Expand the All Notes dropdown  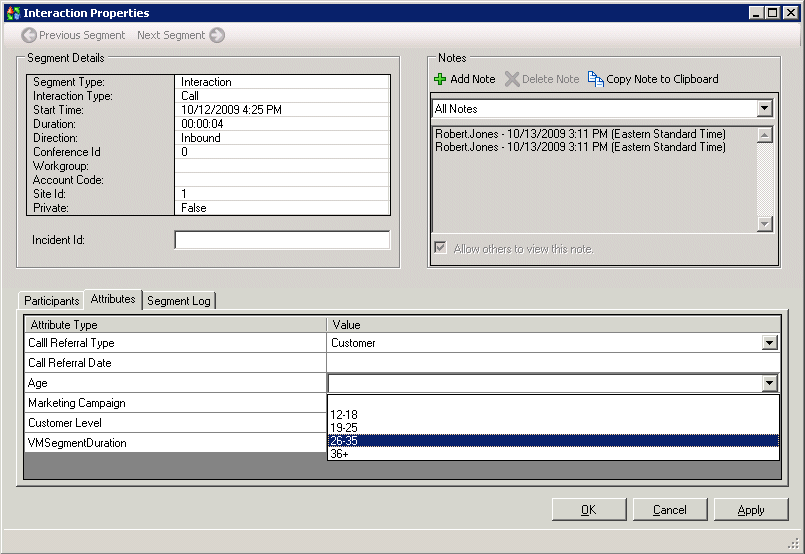pyautogui.click(x=765, y=108)
